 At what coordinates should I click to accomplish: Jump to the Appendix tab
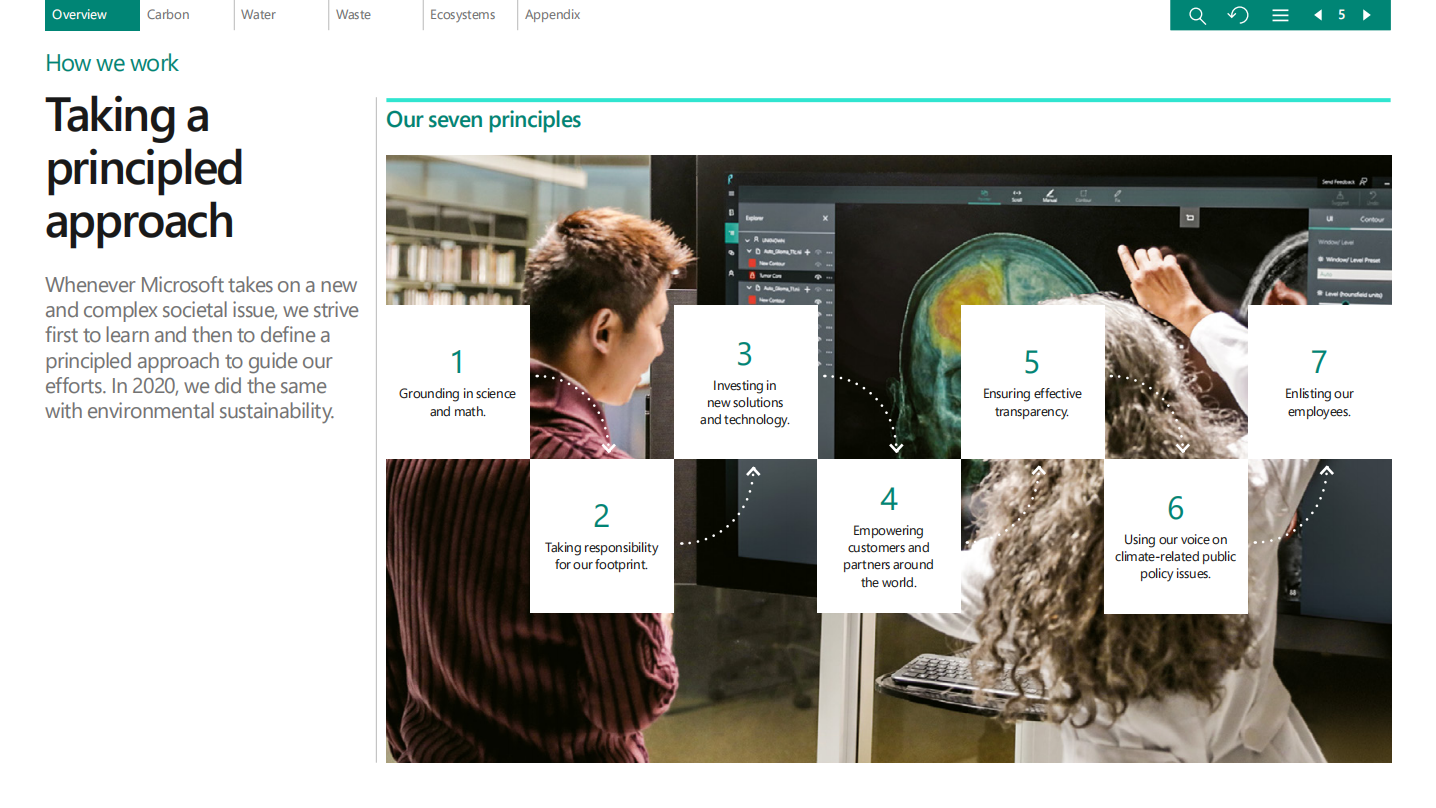click(552, 15)
